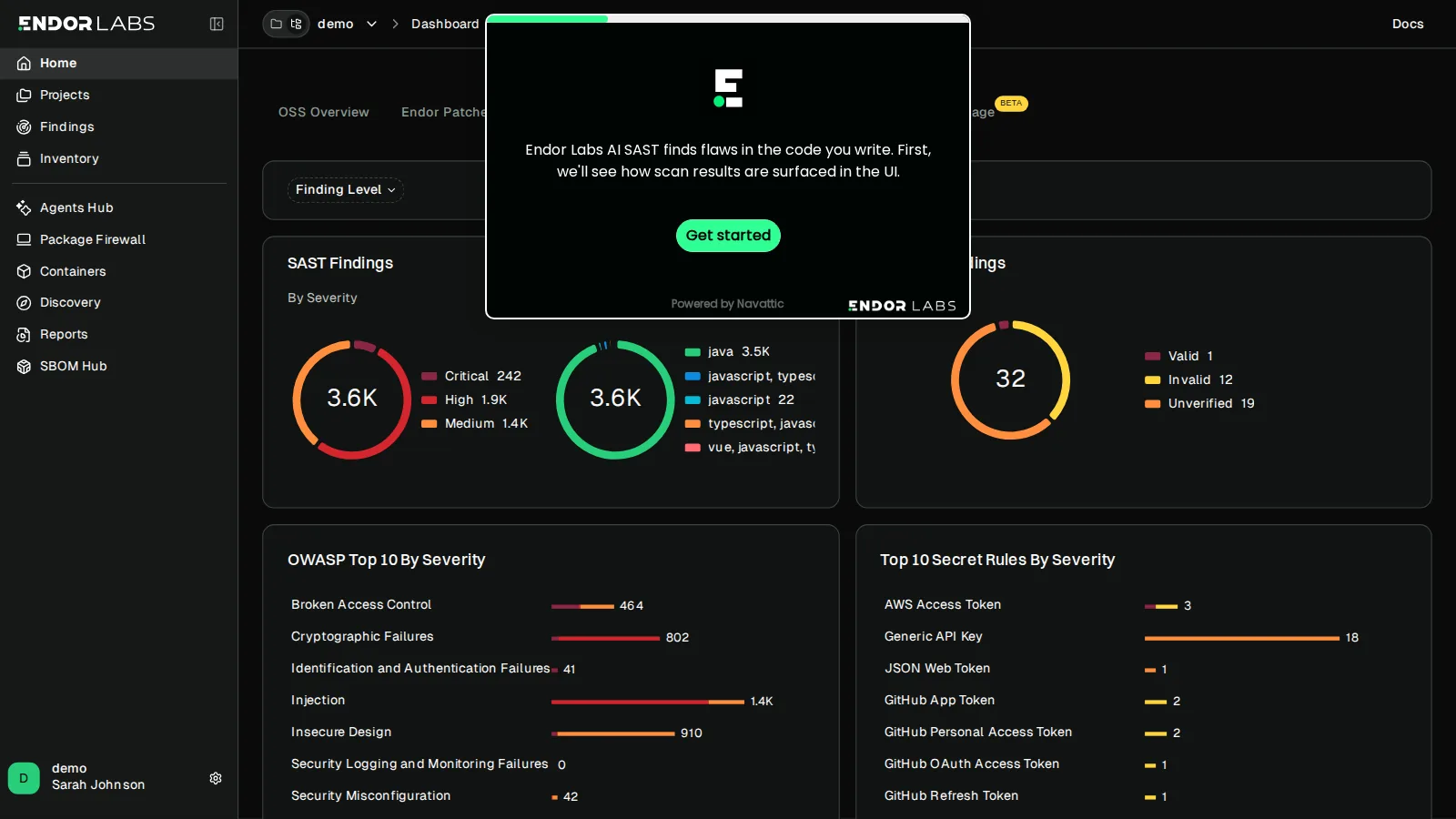Image resolution: width=1456 pixels, height=819 pixels.
Task: Select the GitHub OAuth Access Token rule
Action: pyautogui.click(x=972, y=764)
